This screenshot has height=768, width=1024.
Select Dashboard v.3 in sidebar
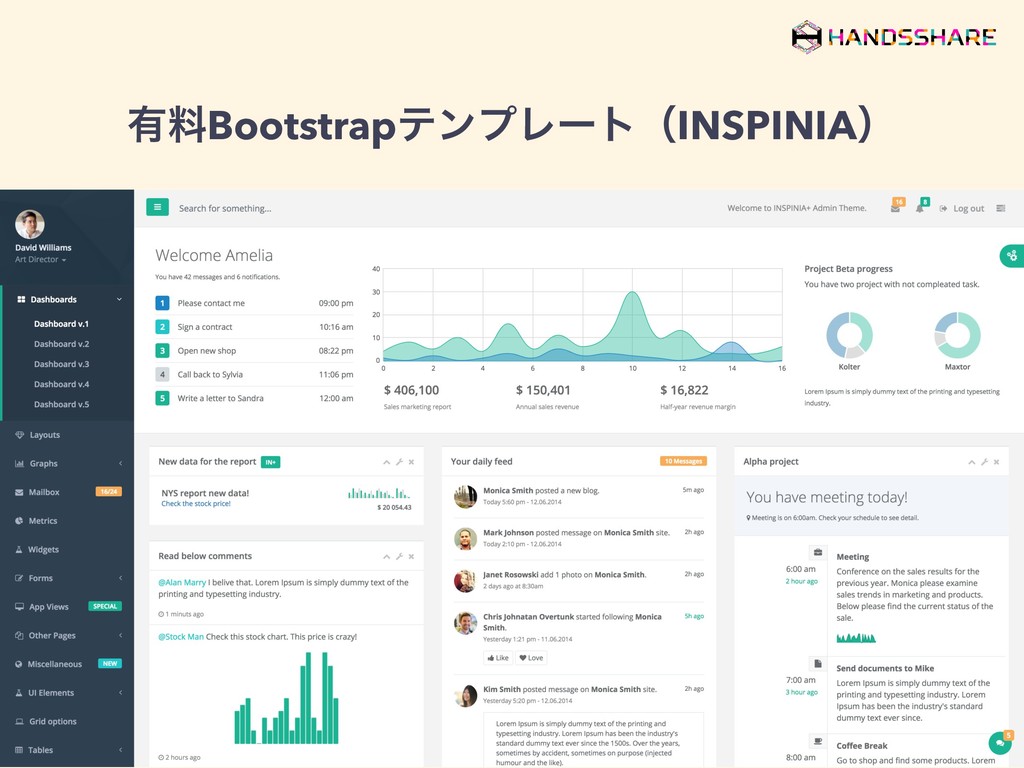[61, 364]
